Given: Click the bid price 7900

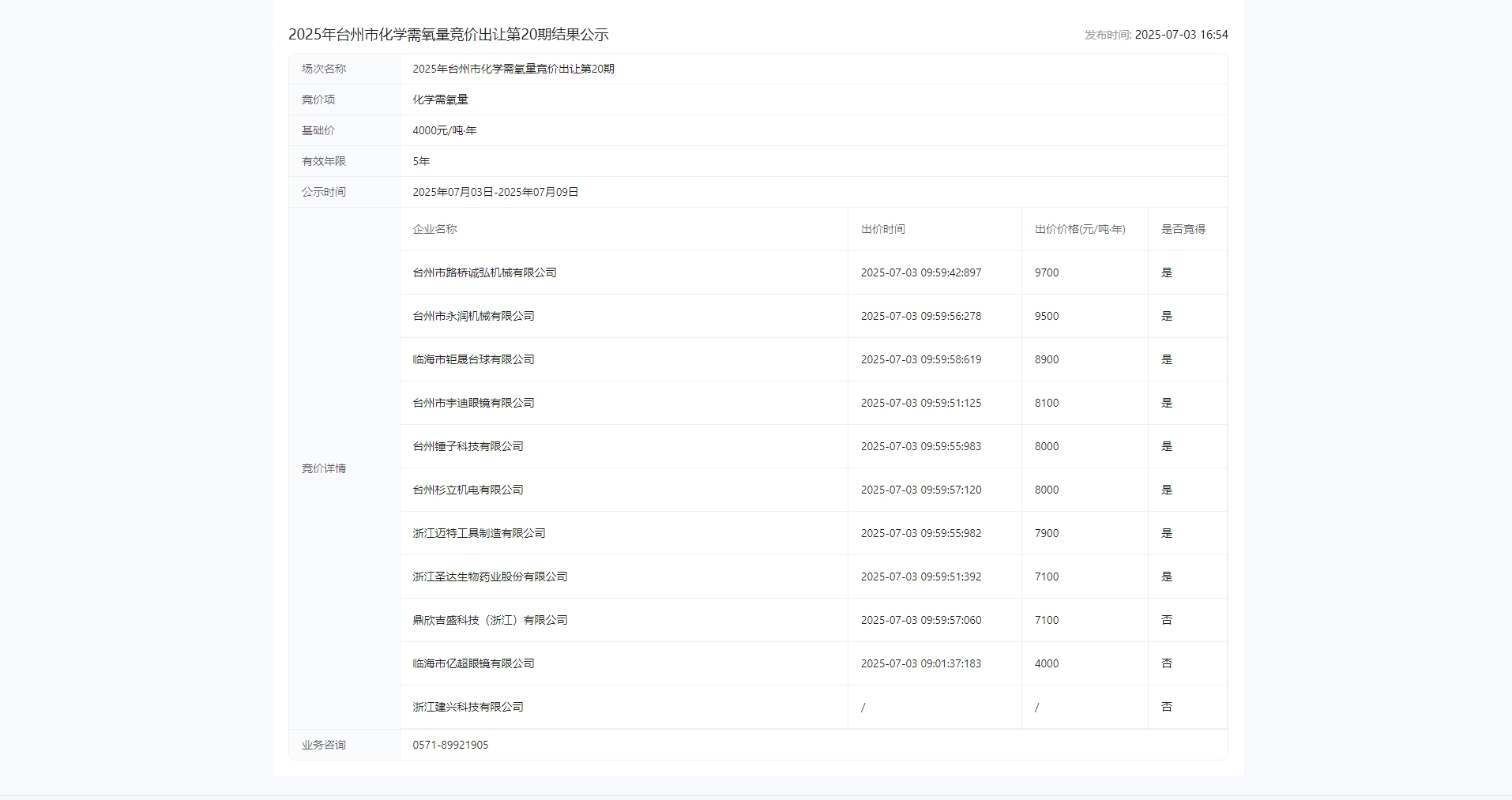Looking at the screenshot, I should [1047, 533].
